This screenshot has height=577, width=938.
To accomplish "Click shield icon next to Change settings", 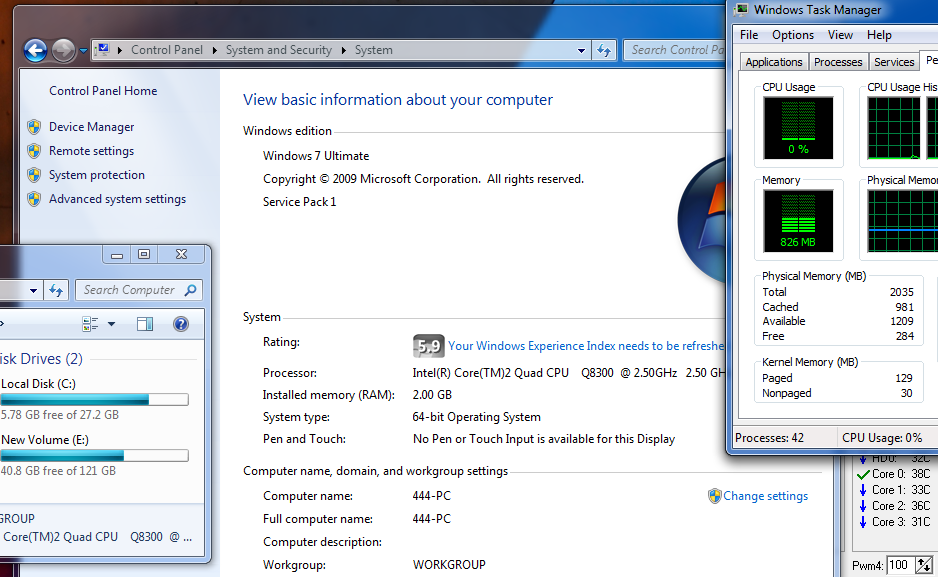I will (x=714, y=496).
